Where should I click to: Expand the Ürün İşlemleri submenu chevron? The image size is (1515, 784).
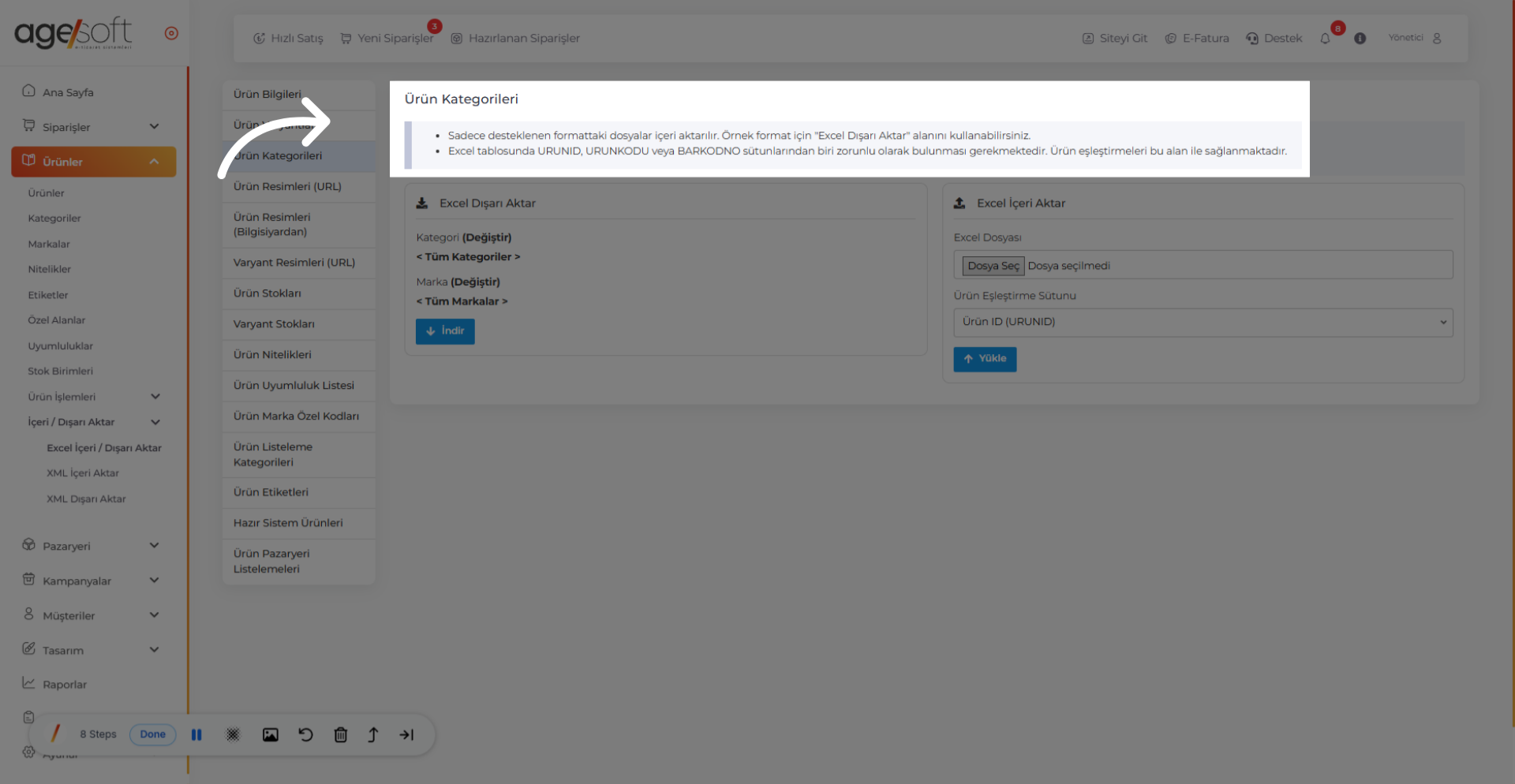point(155,396)
